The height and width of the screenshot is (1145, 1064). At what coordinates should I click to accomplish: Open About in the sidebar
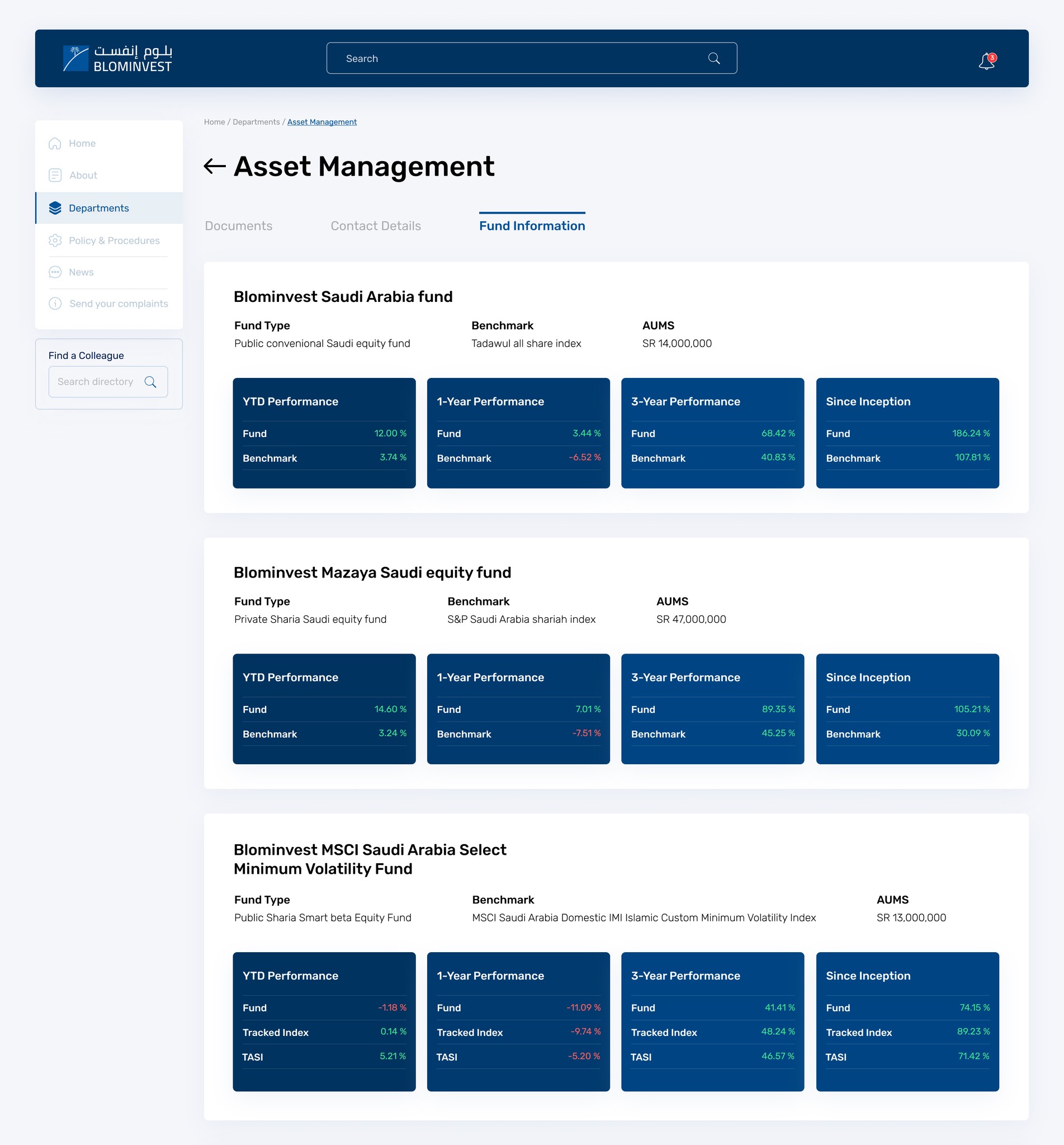pyautogui.click(x=109, y=175)
